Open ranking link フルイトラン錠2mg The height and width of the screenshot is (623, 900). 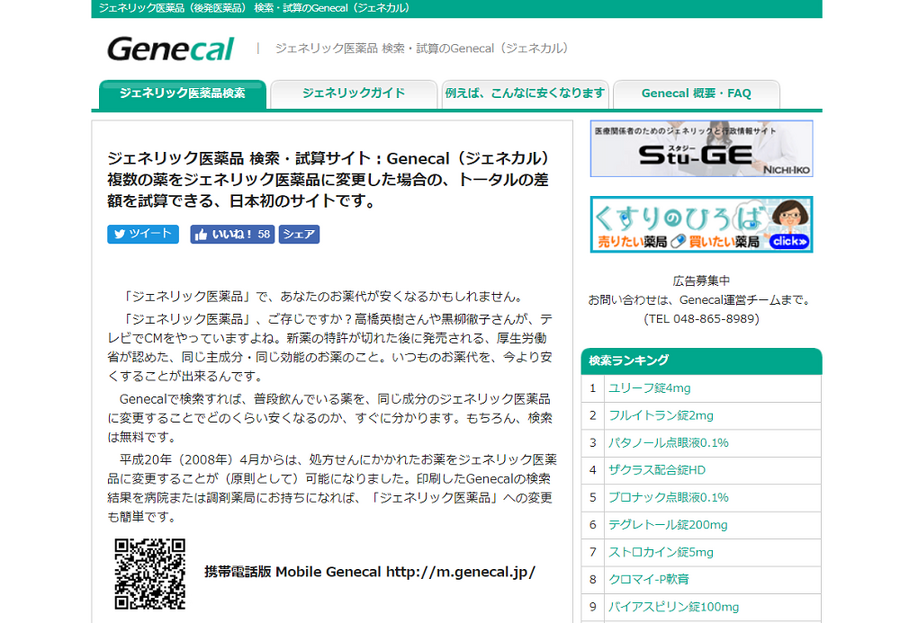tap(661, 416)
